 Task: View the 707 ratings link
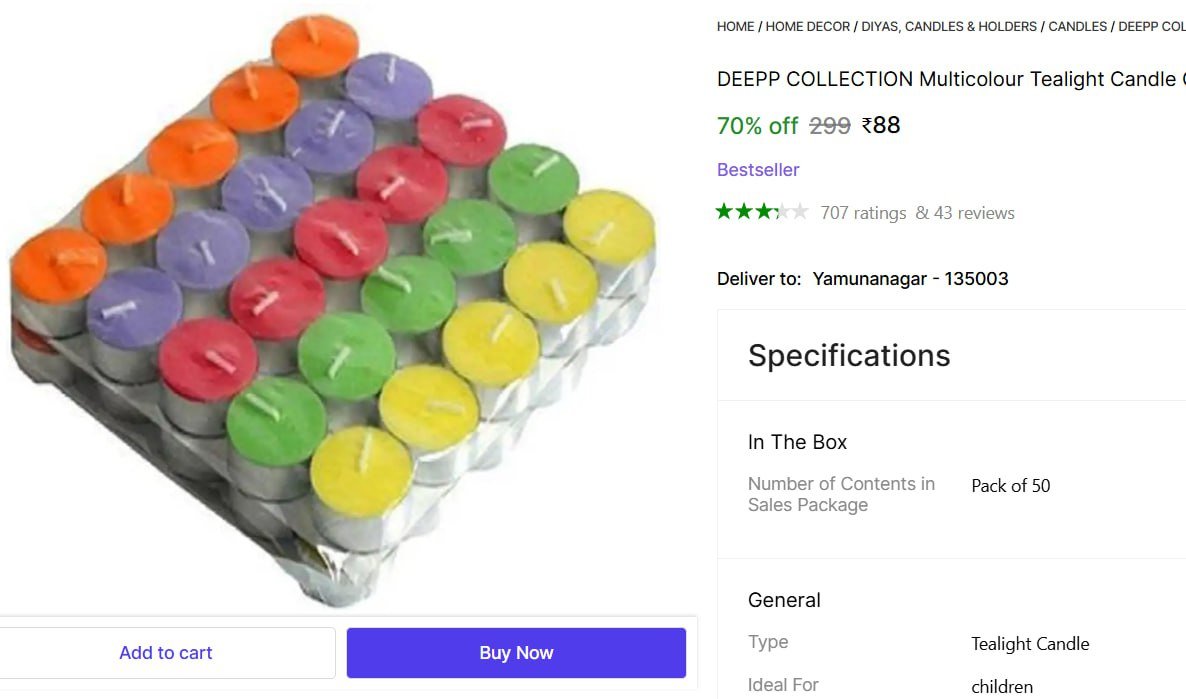[x=863, y=213]
